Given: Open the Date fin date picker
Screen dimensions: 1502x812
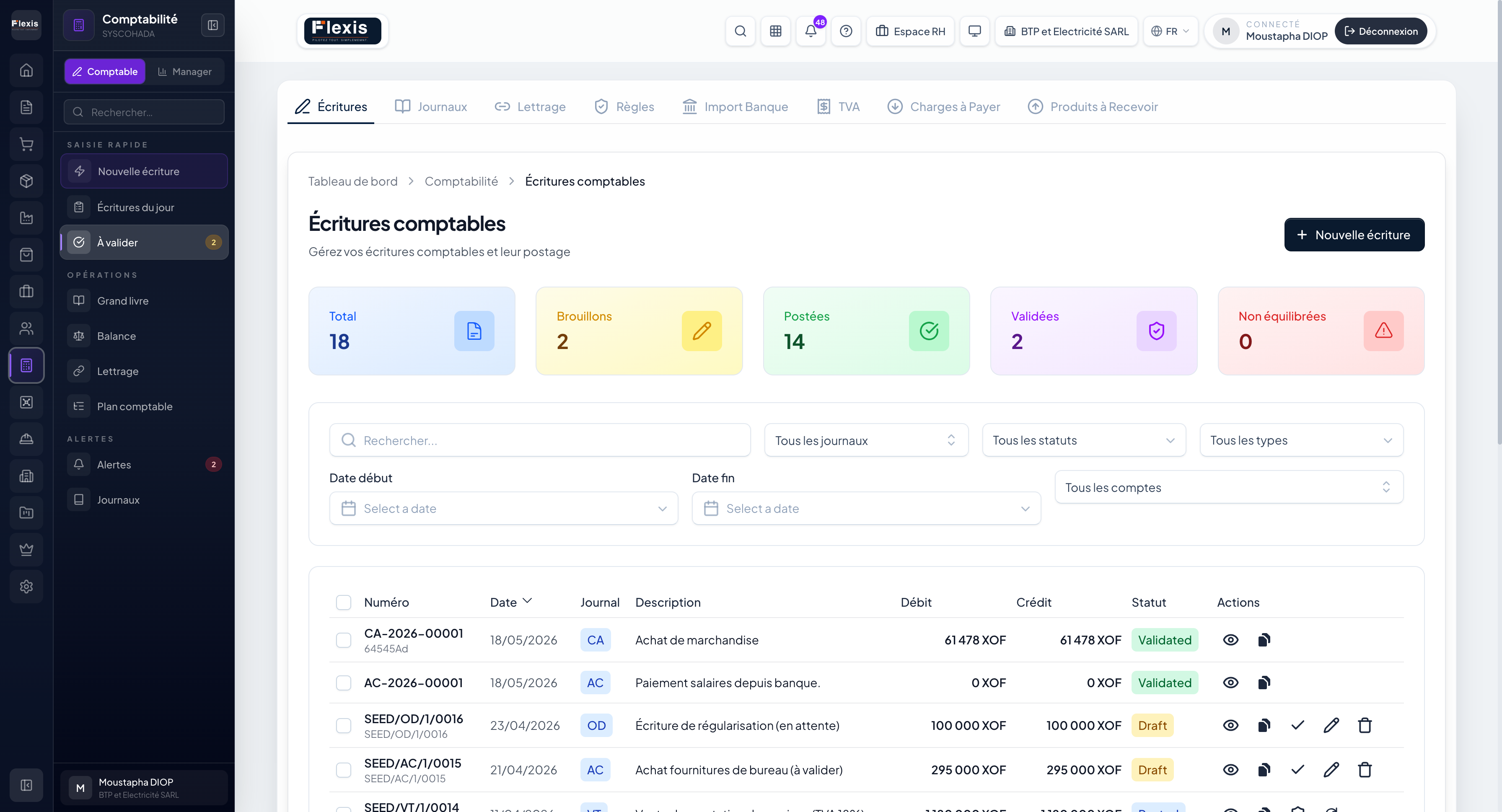Looking at the screenshot, I should tap(866, 508).
